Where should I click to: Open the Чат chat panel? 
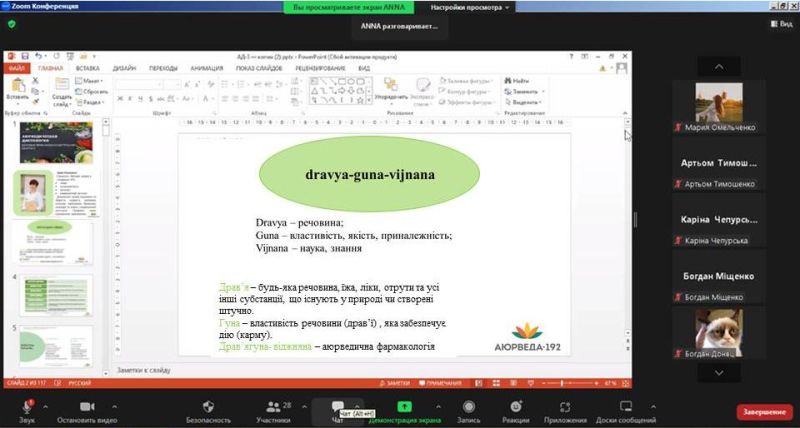337,406
